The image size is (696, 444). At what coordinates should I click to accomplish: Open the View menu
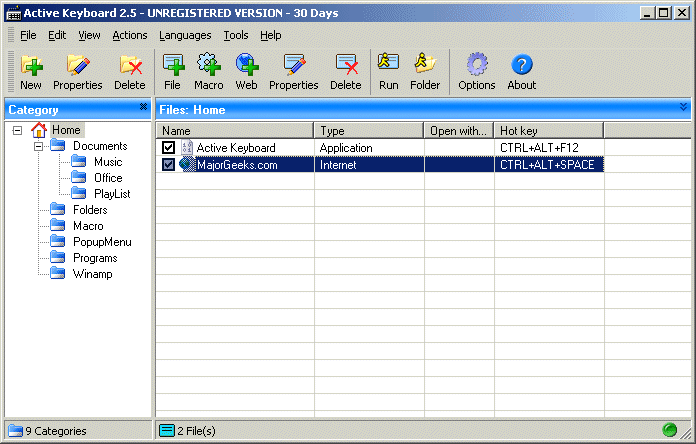click(x=89, y=35)
